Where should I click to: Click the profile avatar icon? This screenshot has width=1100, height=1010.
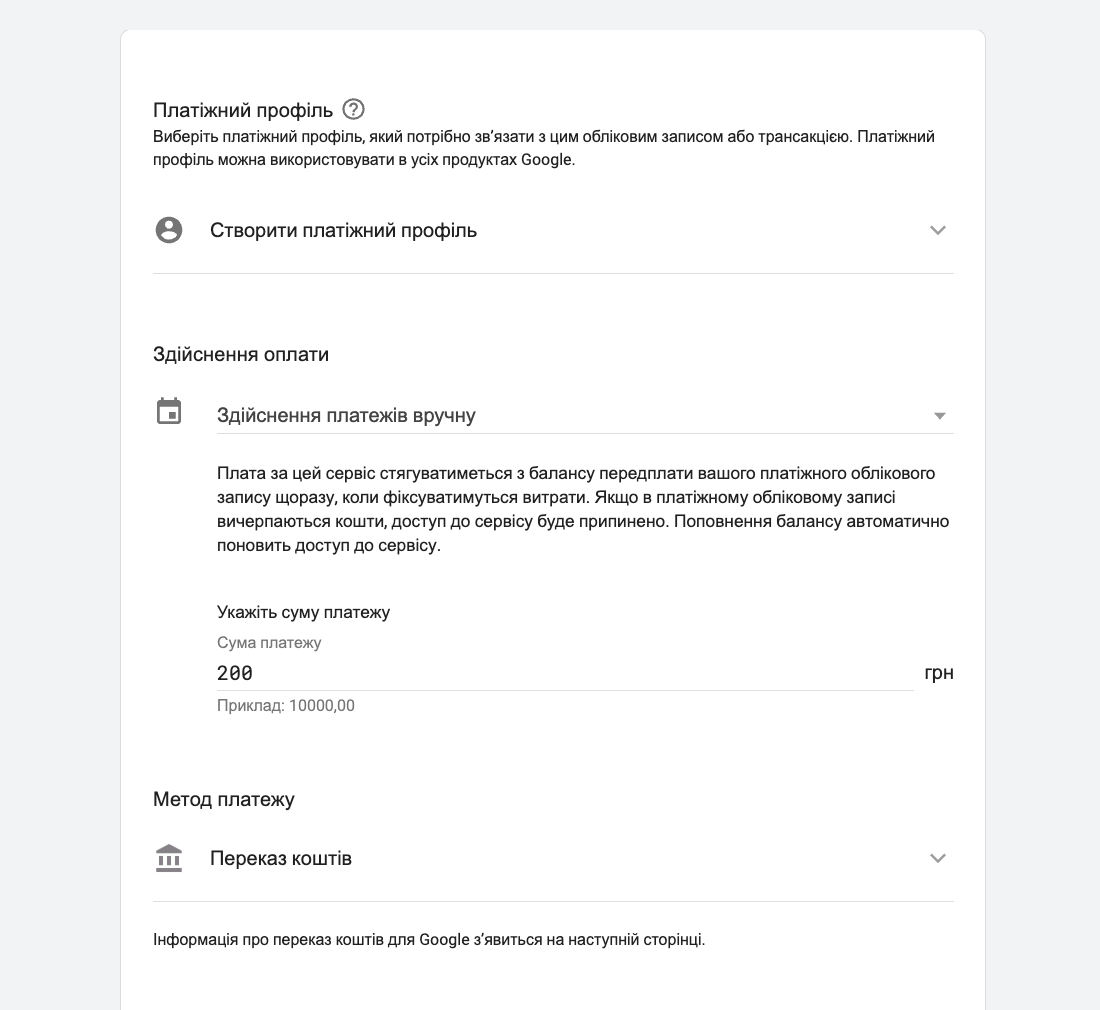[169, 230]
